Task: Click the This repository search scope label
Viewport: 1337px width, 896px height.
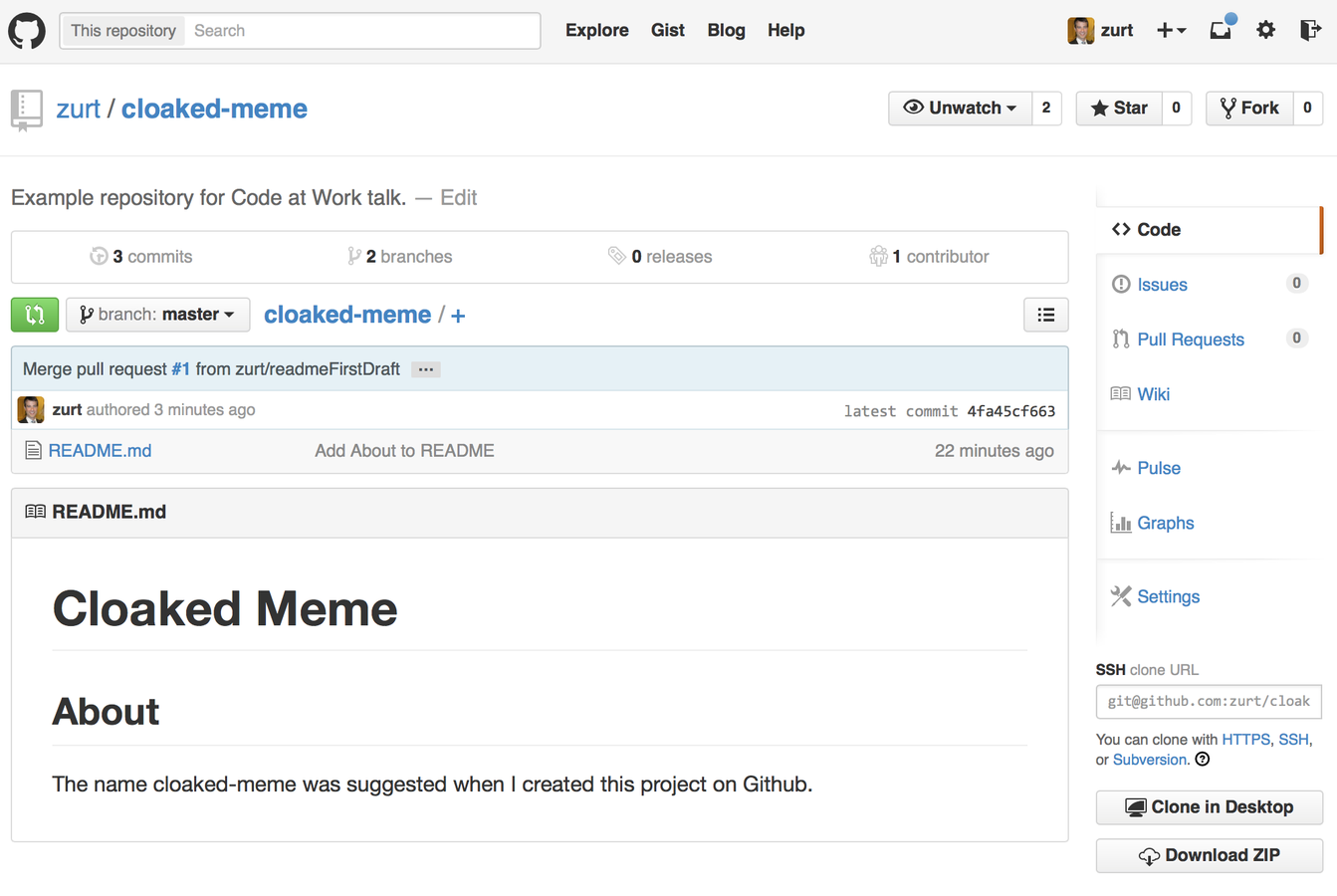Action: click(x=123, y=31)
